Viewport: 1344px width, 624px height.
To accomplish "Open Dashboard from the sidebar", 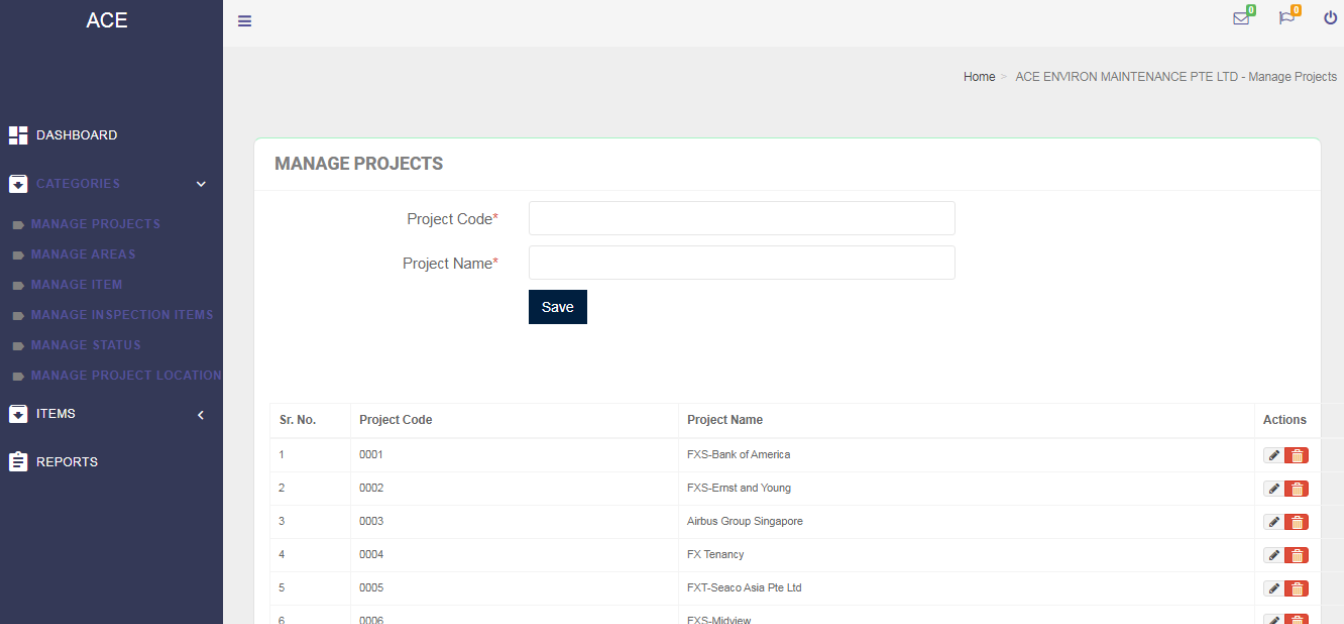I will click(76, 135).
